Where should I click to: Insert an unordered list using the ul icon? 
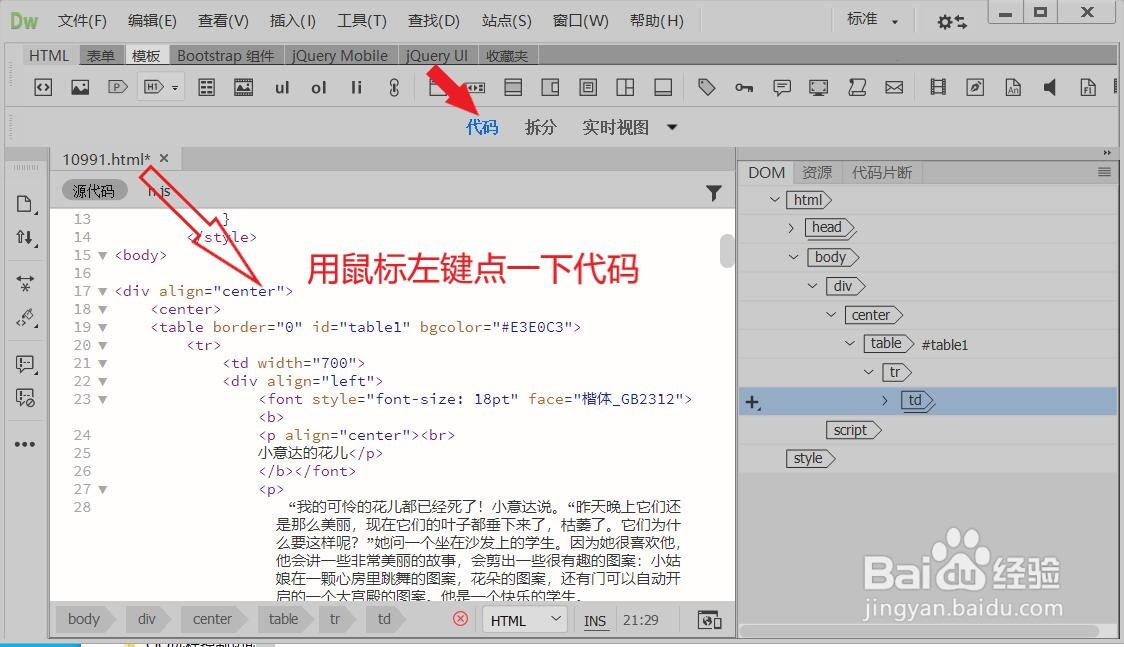(281, 87)
